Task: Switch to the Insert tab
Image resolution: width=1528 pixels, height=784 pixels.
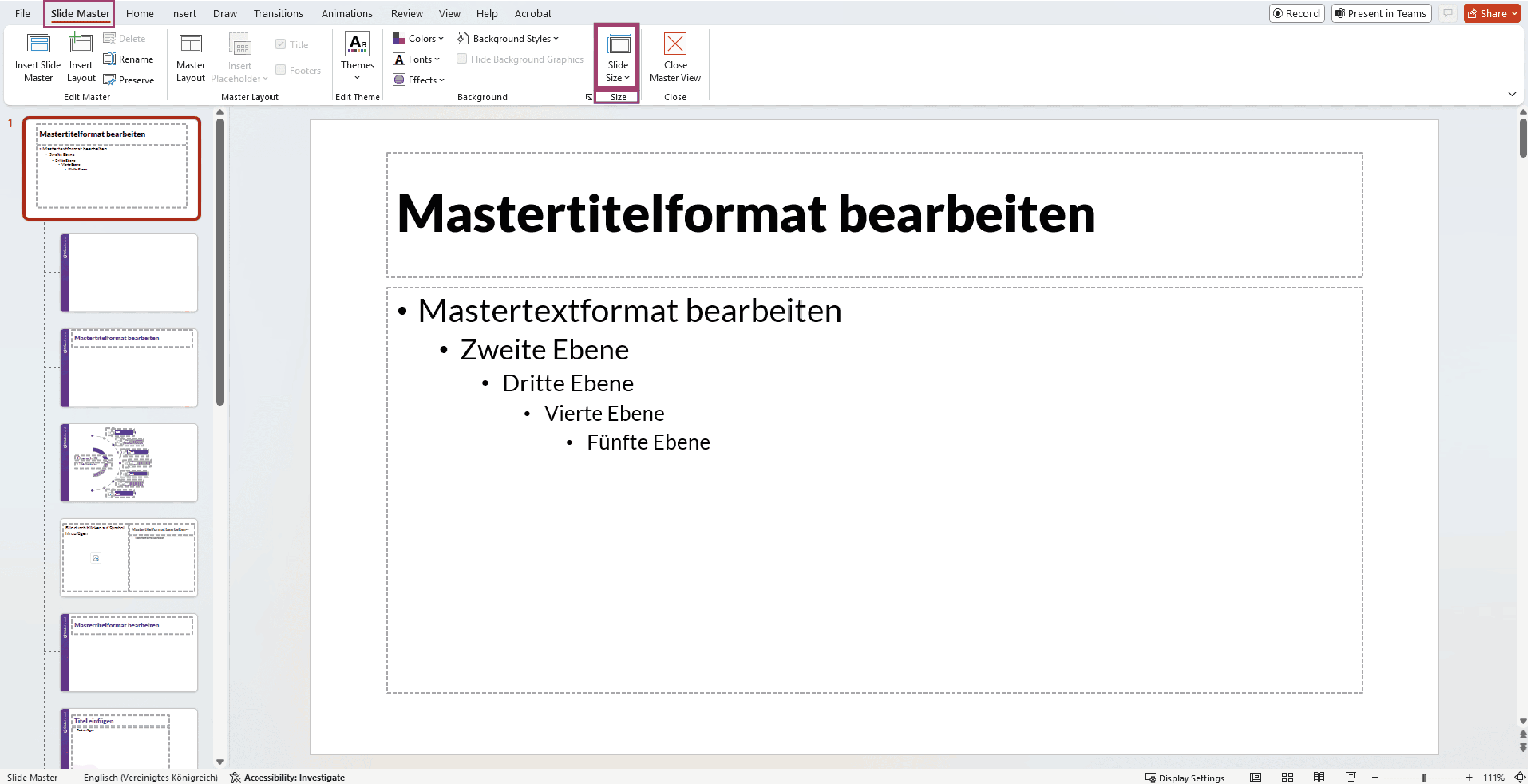Action: coord(183,14)
